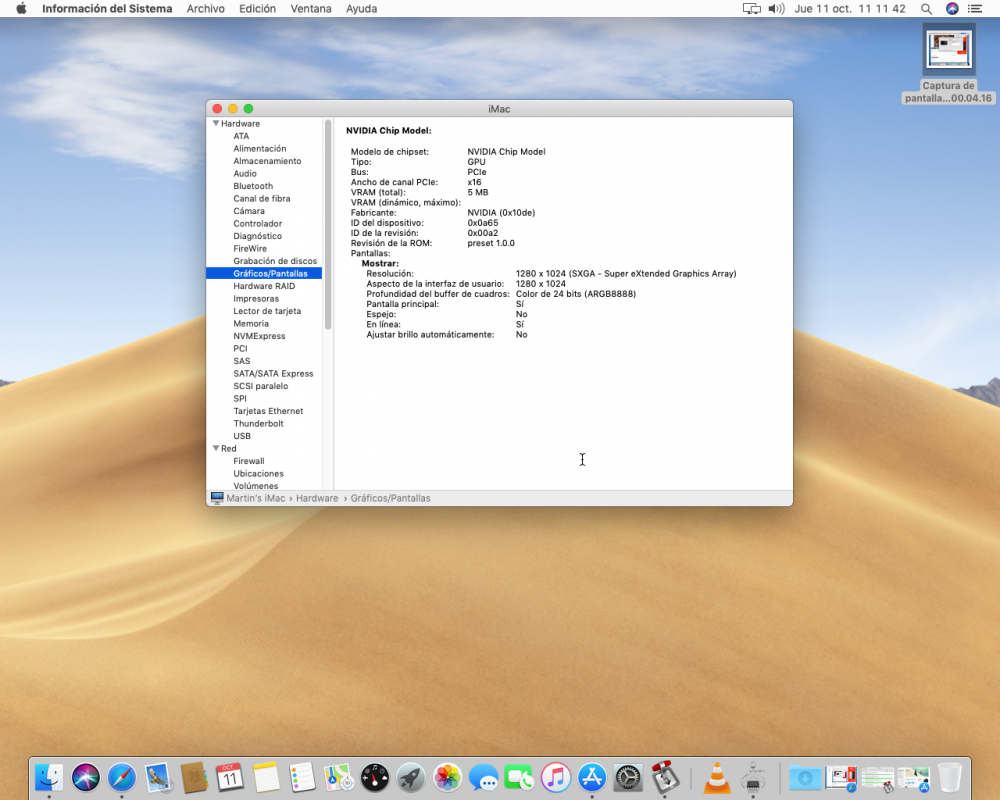Select Memoria in the sidebar
This screenshot has width=1000, height=800.
point(251,323)
